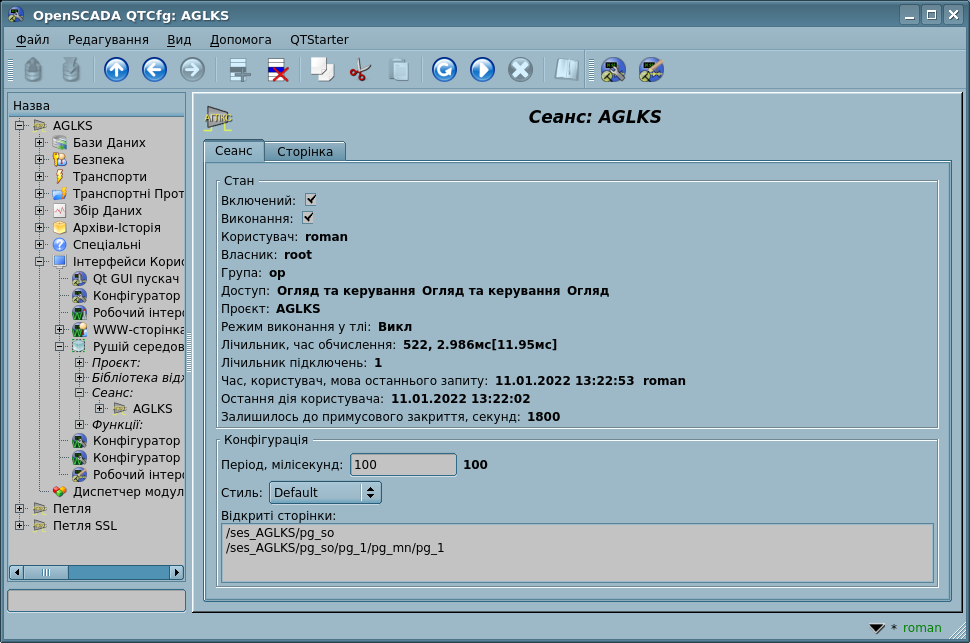This screenshot has width=970, height=643.
Task: Click the Save to DB toolbar icon
Action: click(x=71, y=70)
